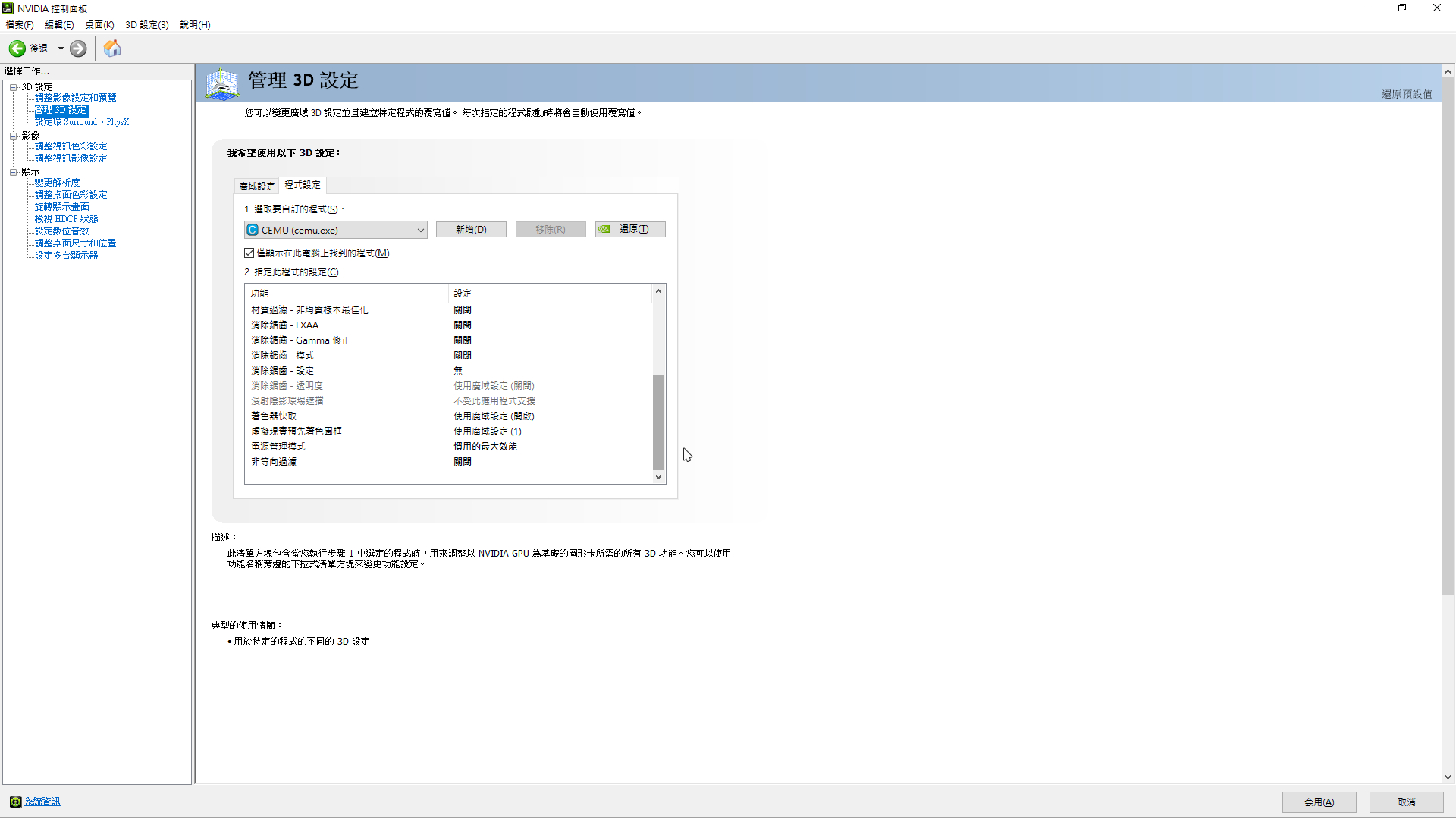The width and height of the screenshot is (1456, 819).
Task: Click the 3D settings header icon
Action: point(222,83)
